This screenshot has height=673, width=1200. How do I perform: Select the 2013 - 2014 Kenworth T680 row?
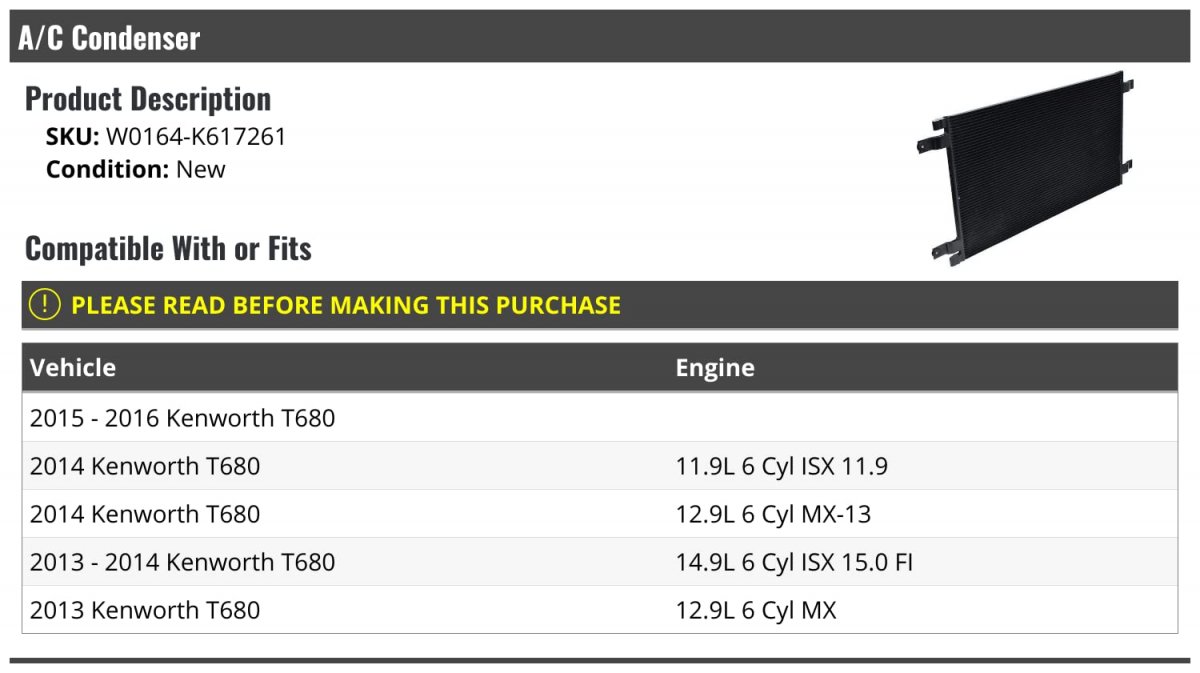[182, 562]
